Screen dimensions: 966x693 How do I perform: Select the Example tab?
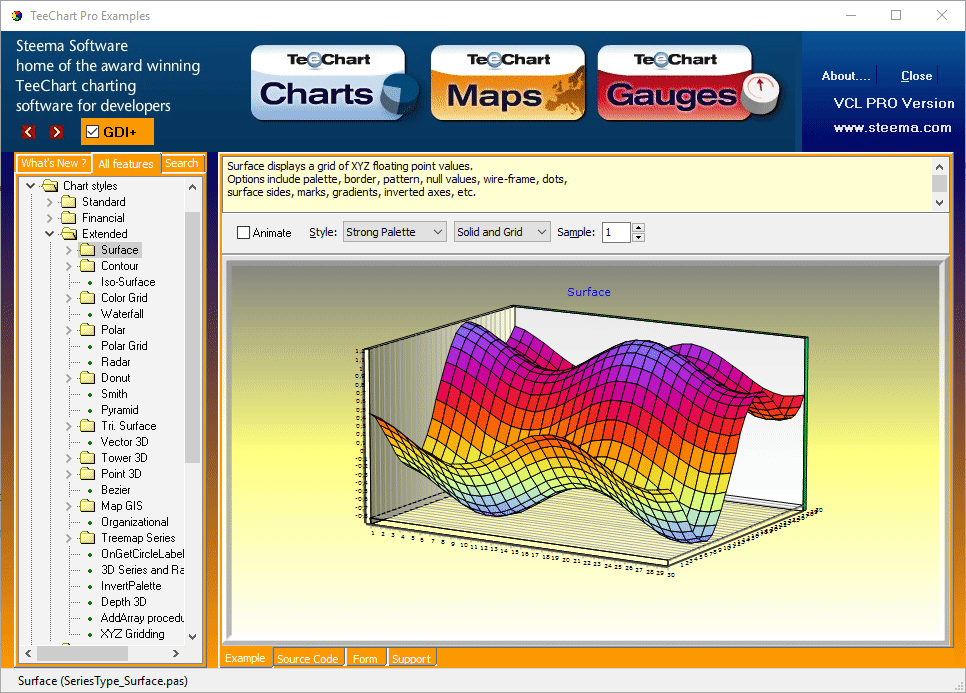point(245,658)
